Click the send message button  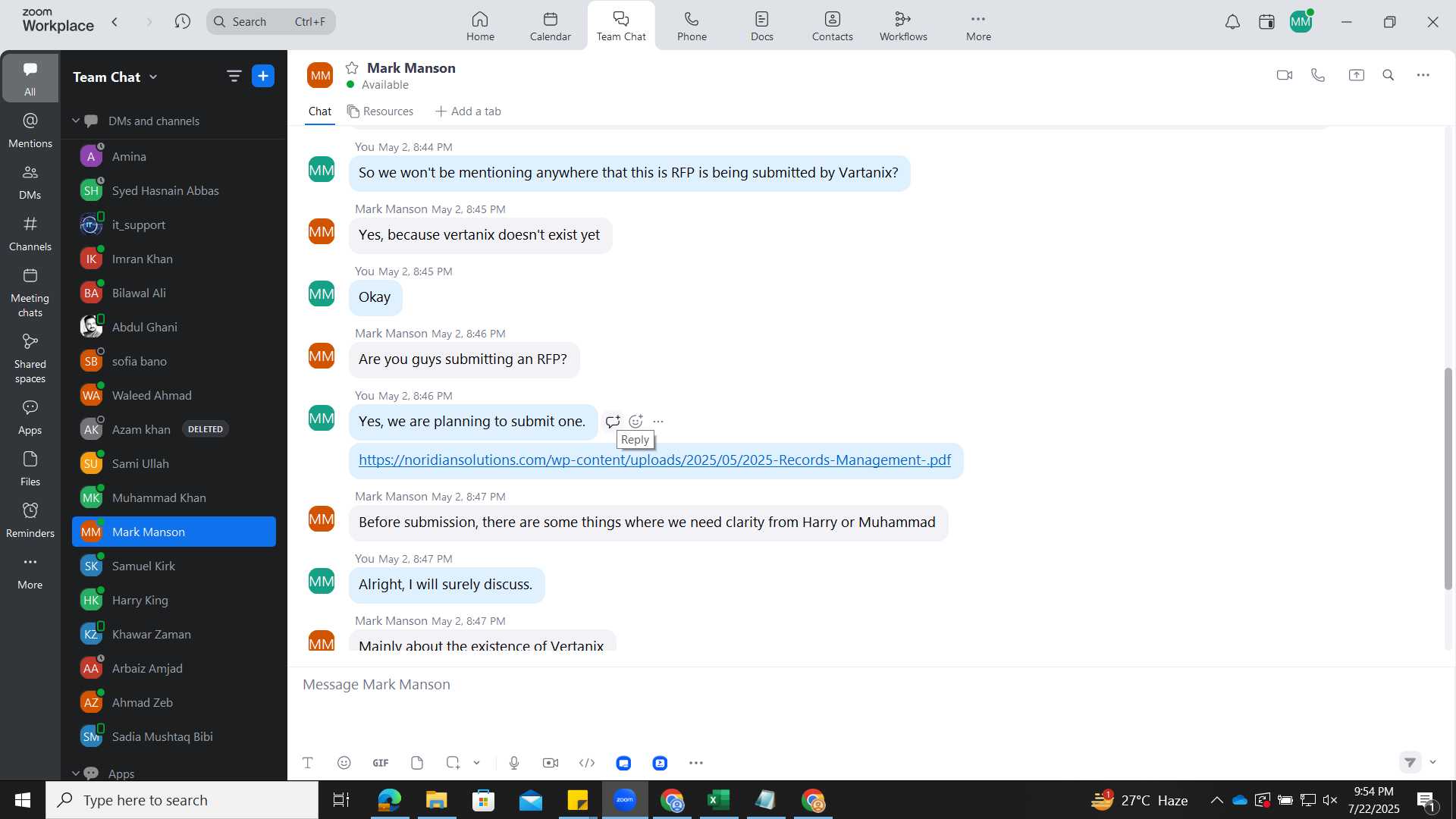1410,762
